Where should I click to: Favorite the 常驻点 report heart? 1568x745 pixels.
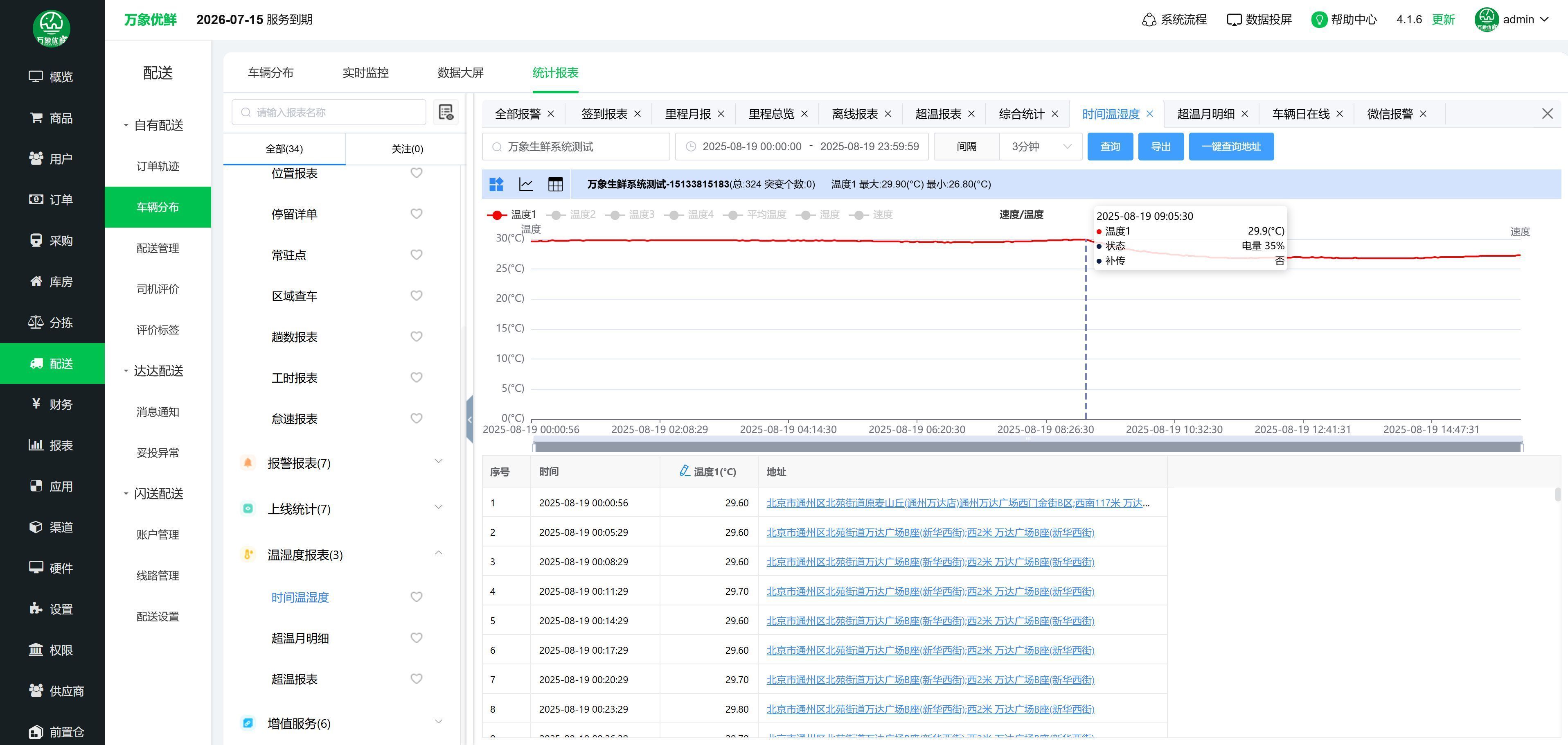[x=417, y=254]
